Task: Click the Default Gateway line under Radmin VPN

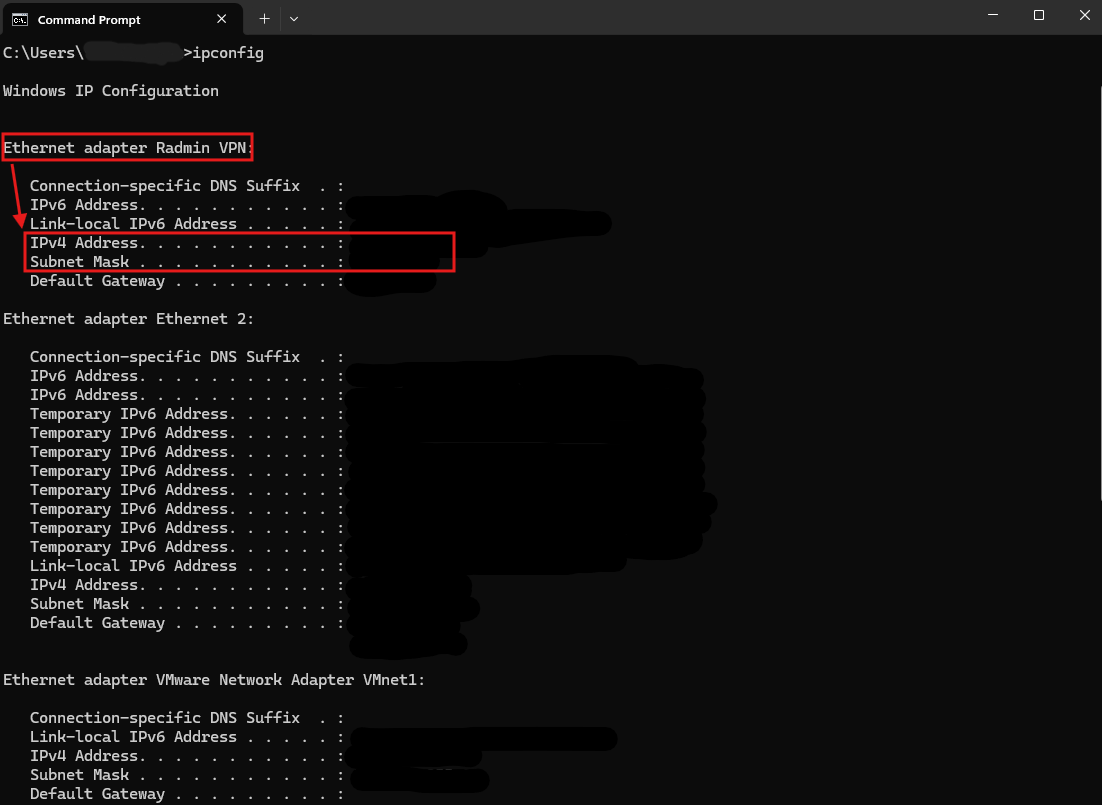Action: coord(187,281)
